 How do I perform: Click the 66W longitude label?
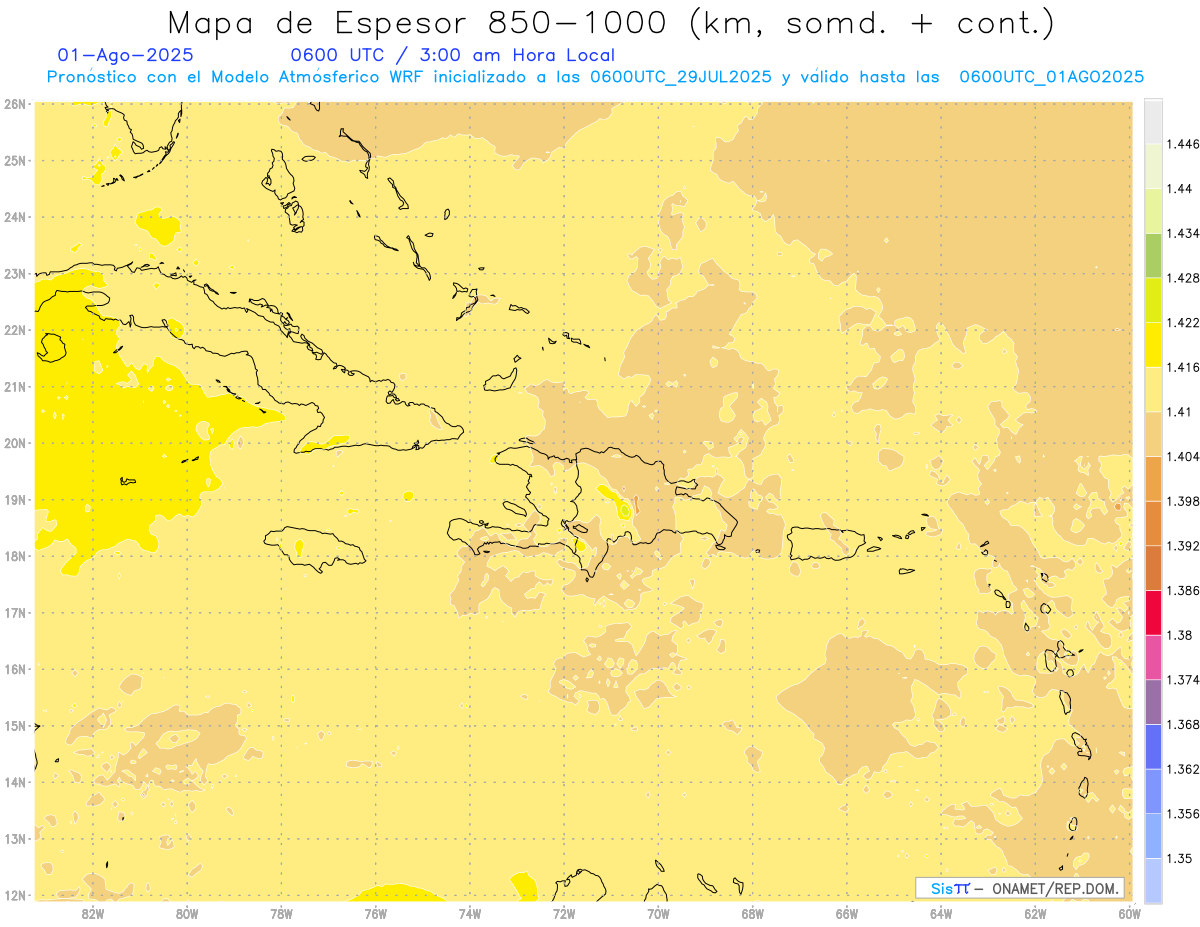[847, 913]
